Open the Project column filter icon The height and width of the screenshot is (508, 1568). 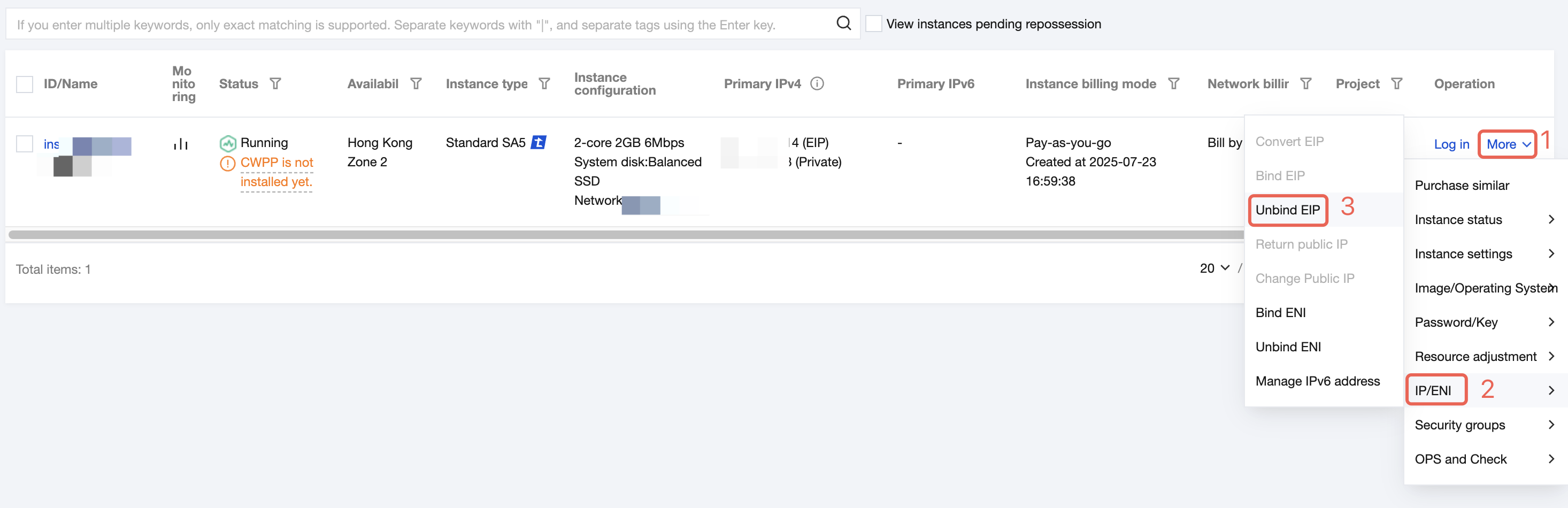1397,83
